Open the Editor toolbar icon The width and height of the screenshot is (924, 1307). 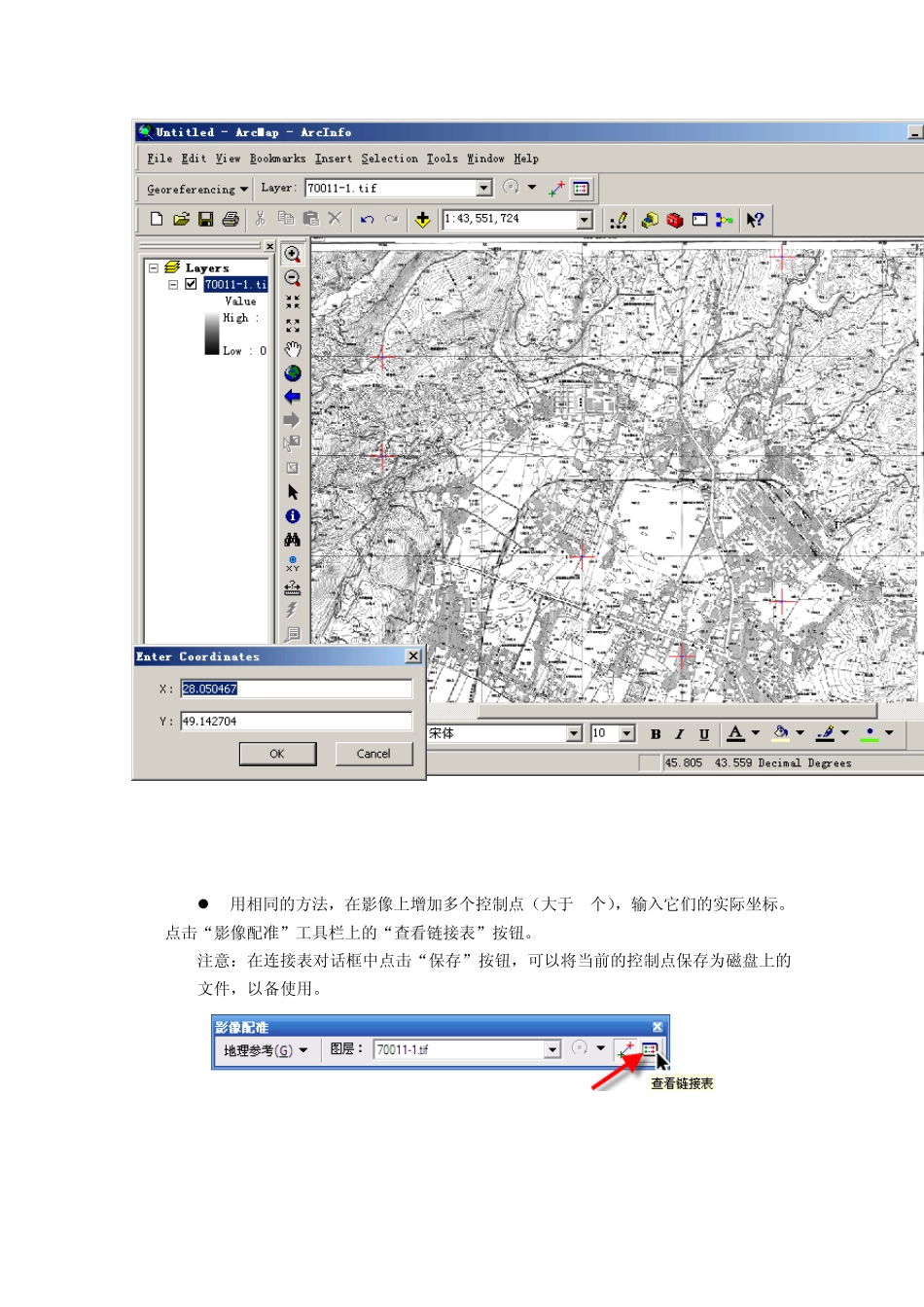click(618, 221)
